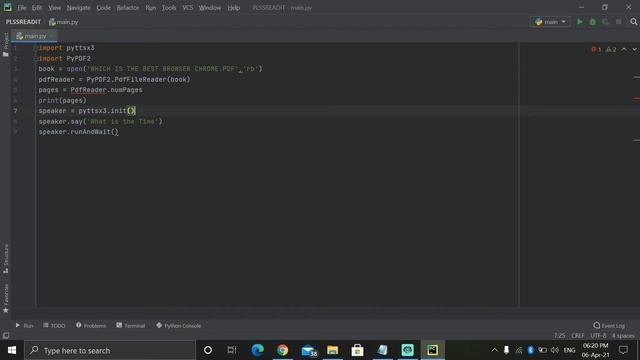This screenshot has height=360, width=640.
Task: Open the Edit menu
Action: coord(37,8)
